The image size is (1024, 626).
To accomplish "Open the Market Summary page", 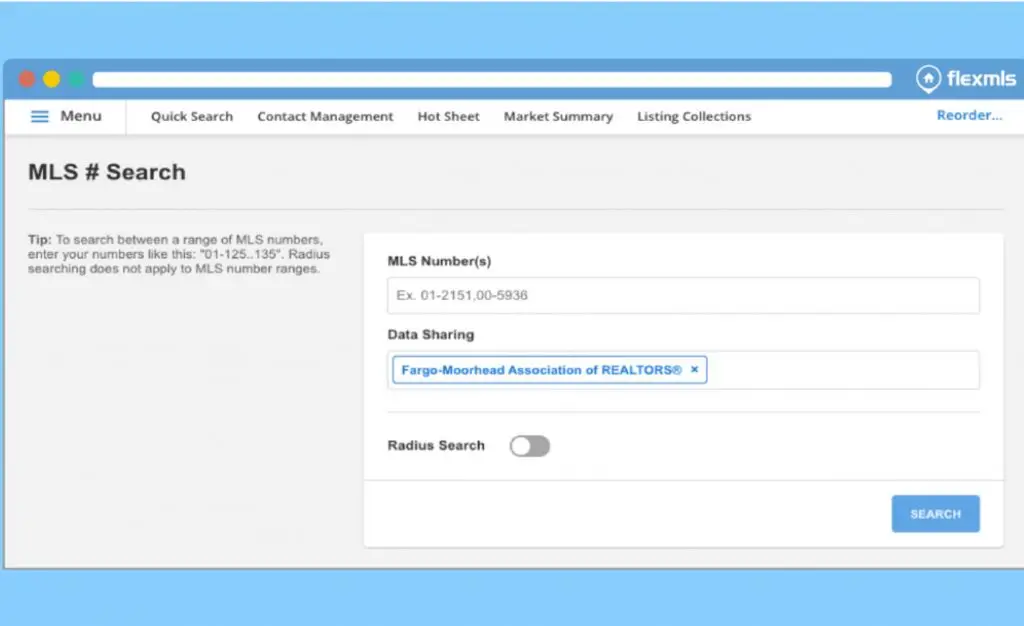I will coord(558,117).
